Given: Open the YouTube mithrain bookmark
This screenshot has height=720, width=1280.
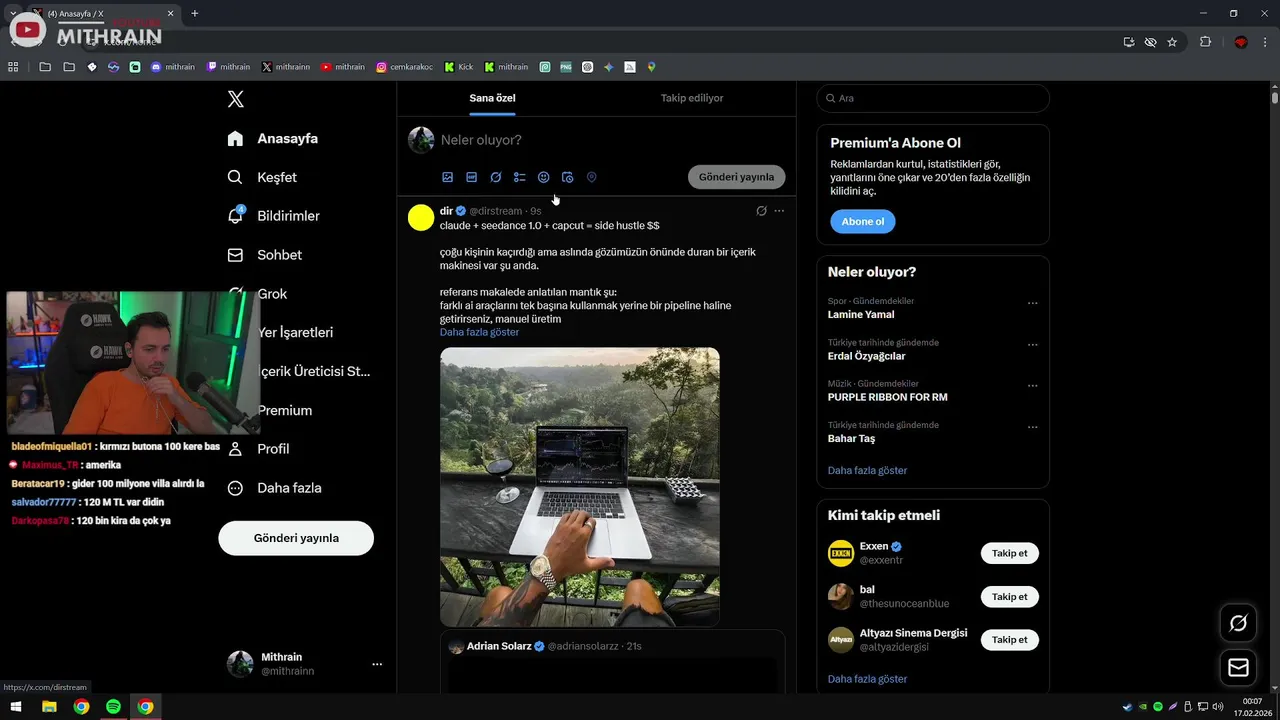Looking at the screenshot, I should click(x=343, y=67).
